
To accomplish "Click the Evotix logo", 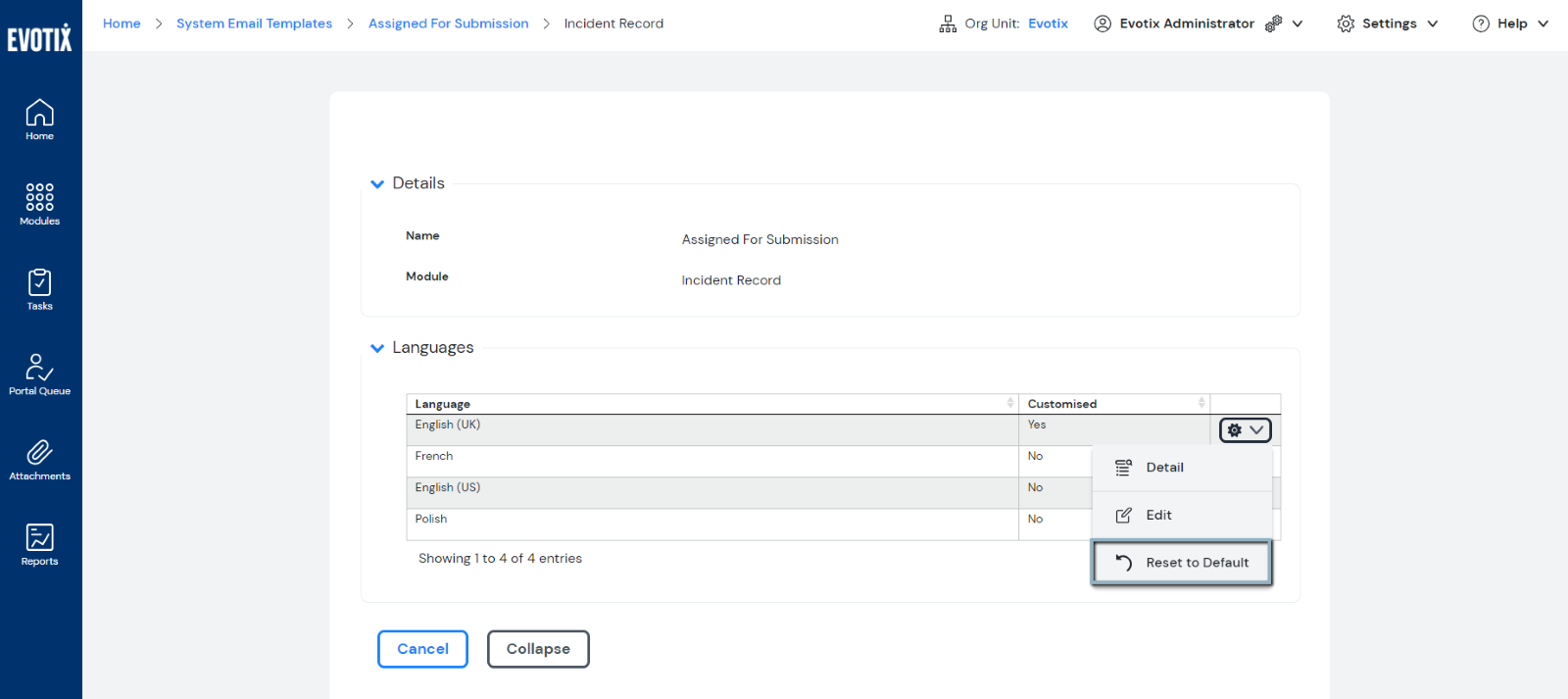I will pyautogui.click(x=40, y=38).
